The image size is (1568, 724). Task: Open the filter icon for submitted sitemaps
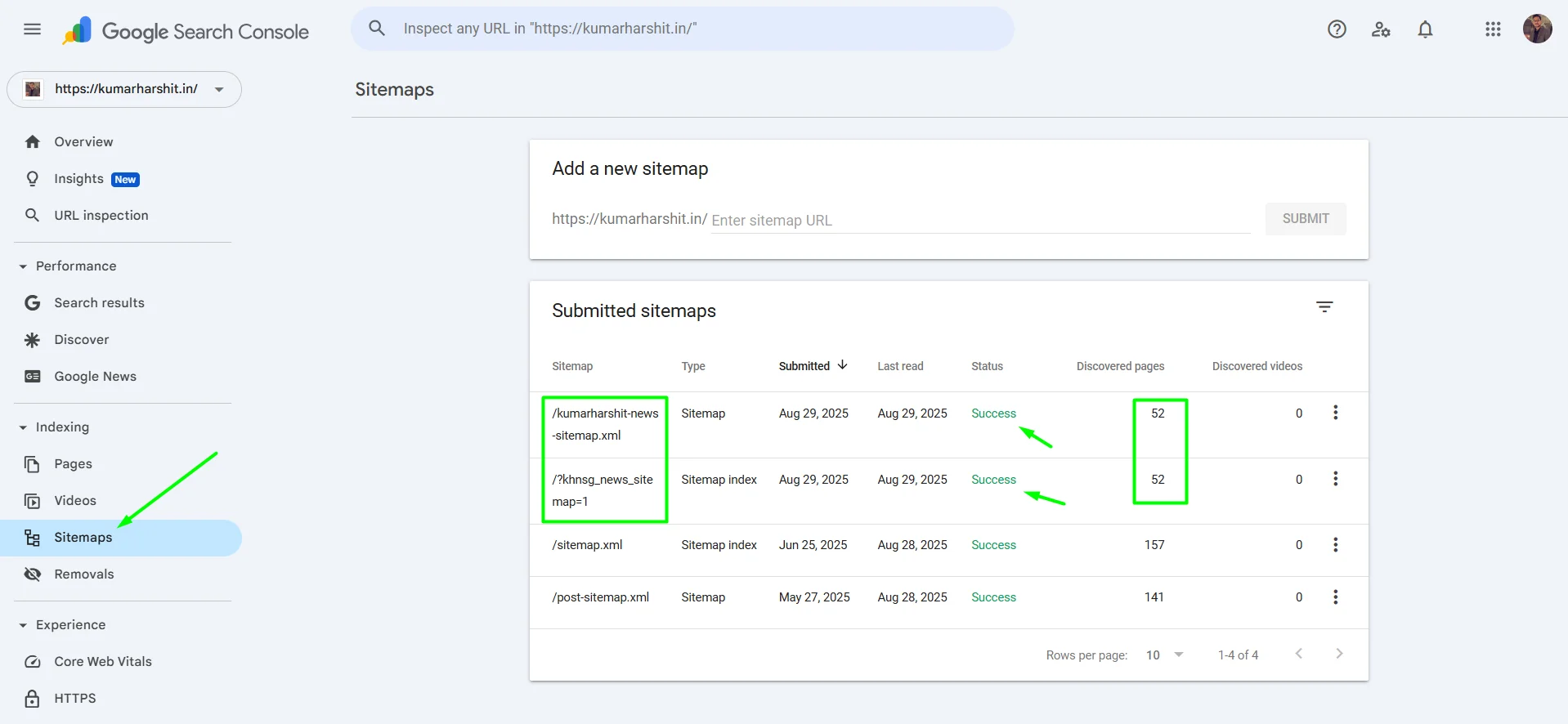pos(1324,307)
